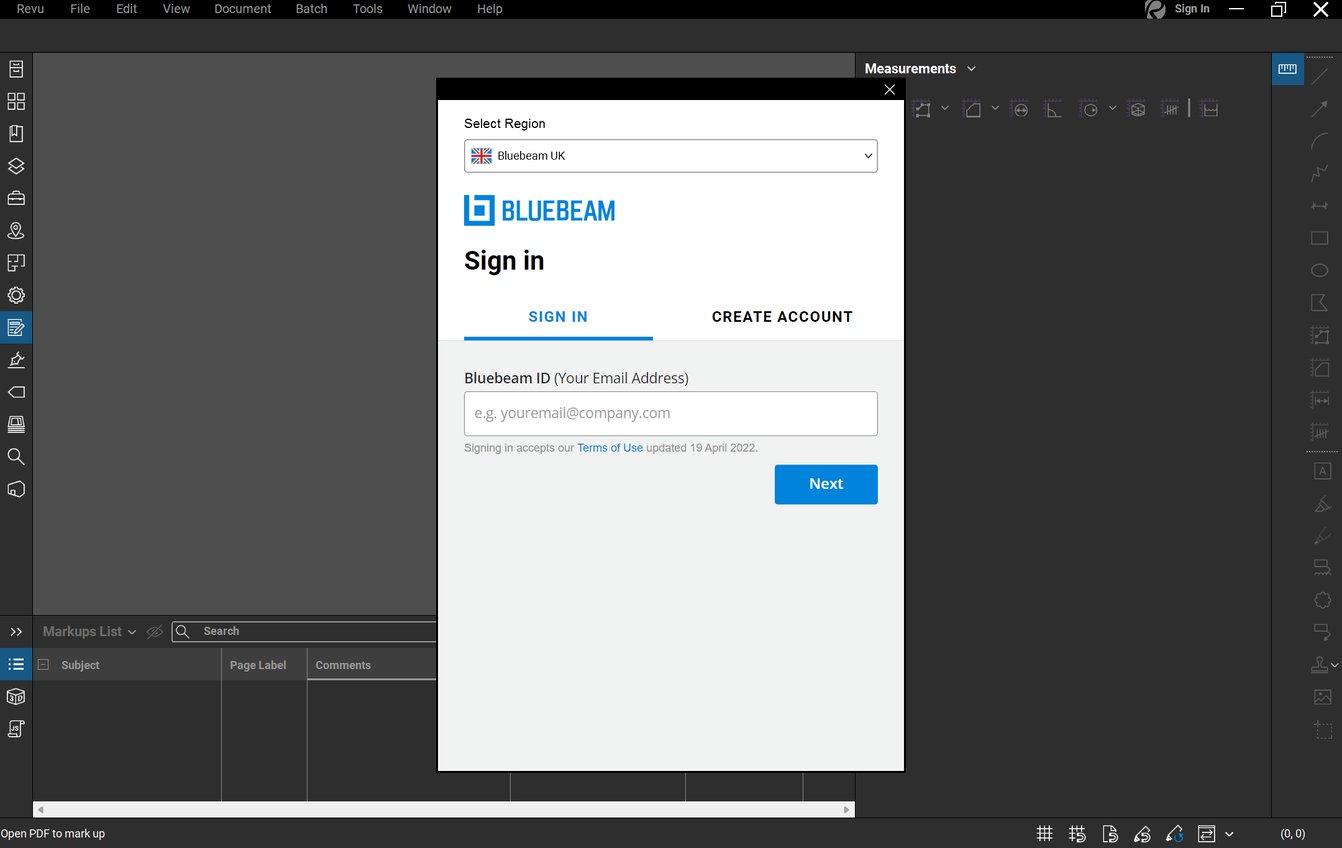1342x848 pixels.
Task: Open the Markups List dropdown chevron
Action: pyautogui.click(x=133, y=631)
